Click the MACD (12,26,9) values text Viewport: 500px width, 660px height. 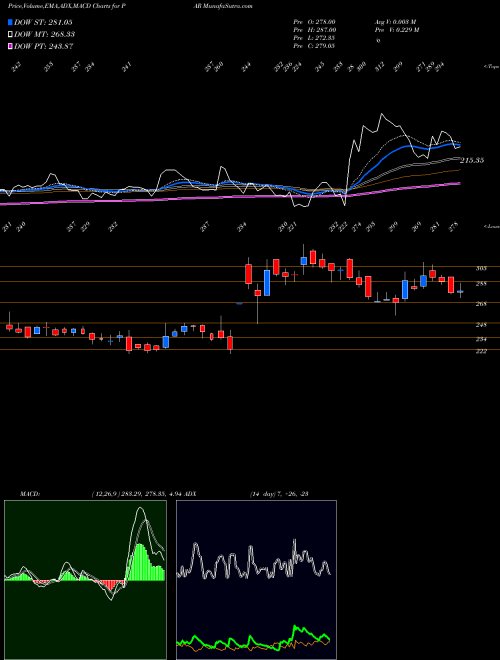(x=137, y=494)
